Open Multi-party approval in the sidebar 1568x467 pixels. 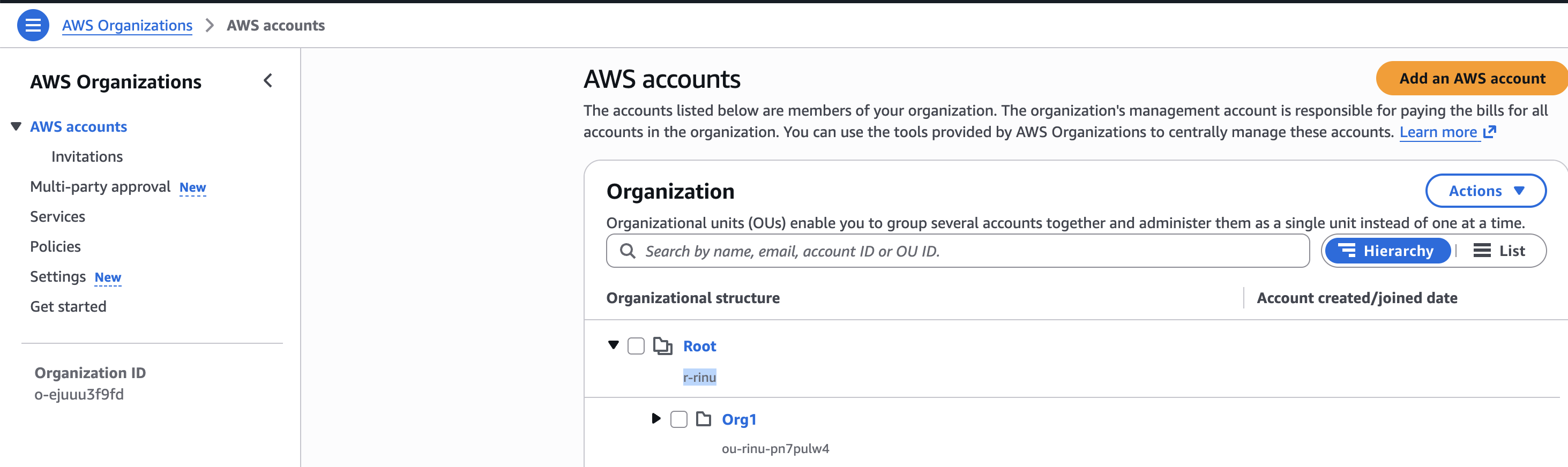pos(100,187)
